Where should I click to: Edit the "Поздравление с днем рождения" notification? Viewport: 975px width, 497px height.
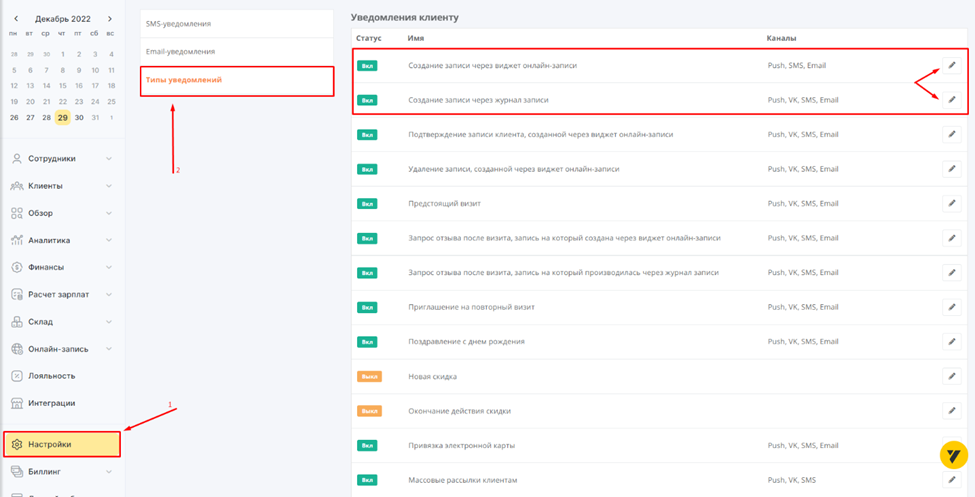(x=951, y=342)
